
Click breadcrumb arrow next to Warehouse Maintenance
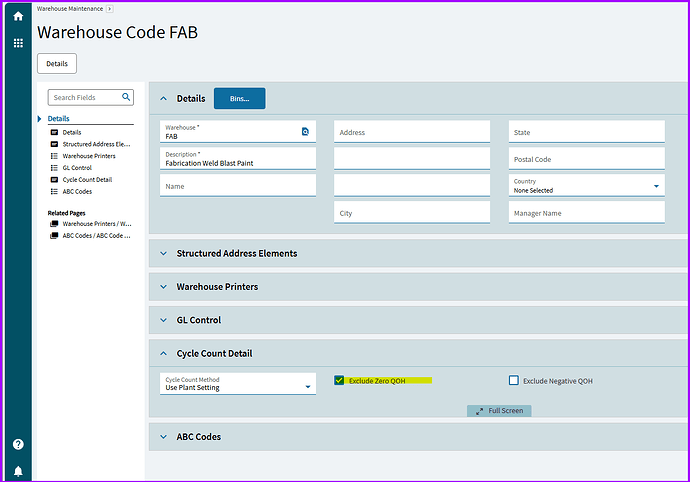pyautogui.click(x=110, y=9)
